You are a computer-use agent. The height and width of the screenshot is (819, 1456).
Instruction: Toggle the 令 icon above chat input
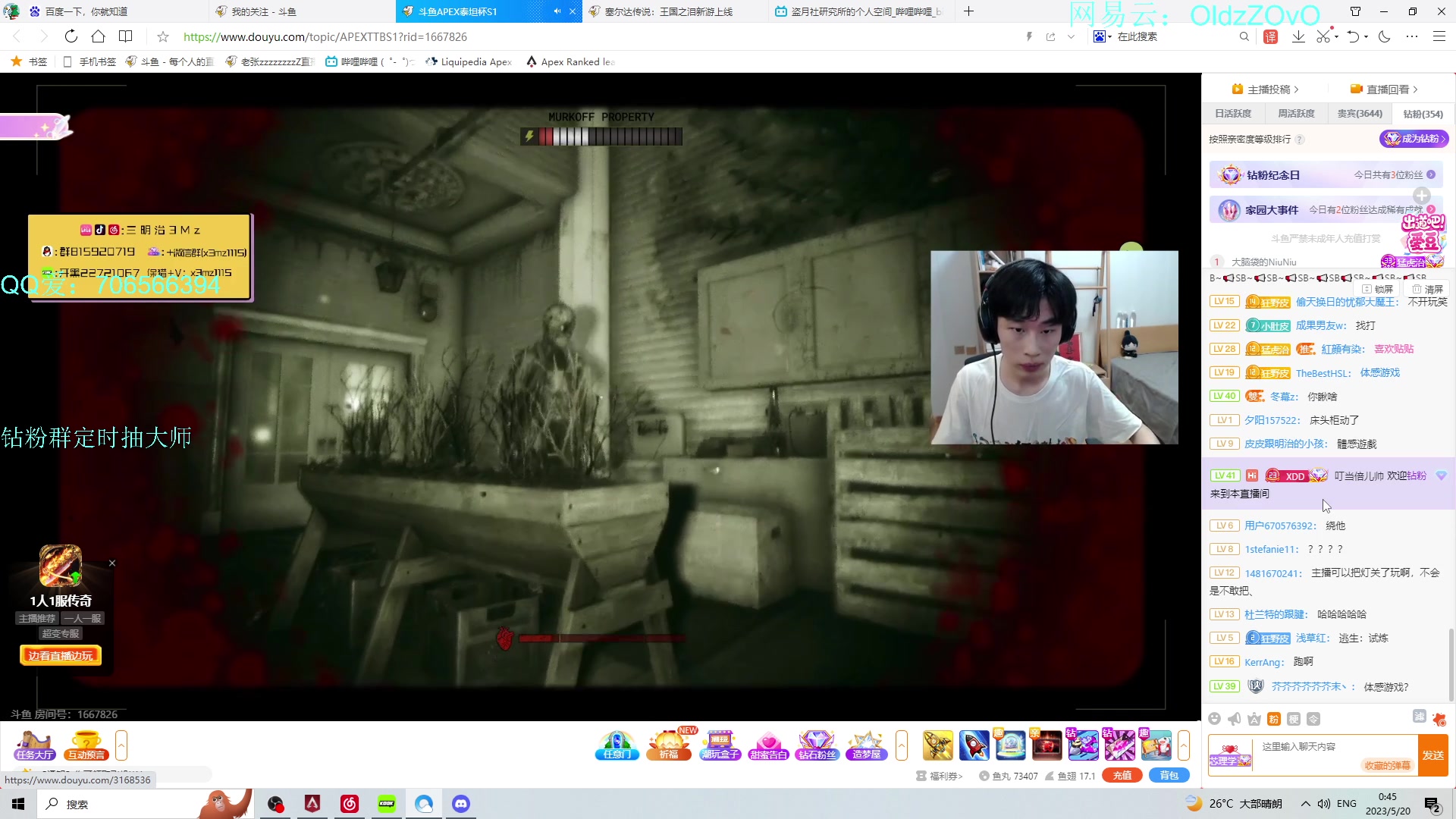pos(1313,719)
